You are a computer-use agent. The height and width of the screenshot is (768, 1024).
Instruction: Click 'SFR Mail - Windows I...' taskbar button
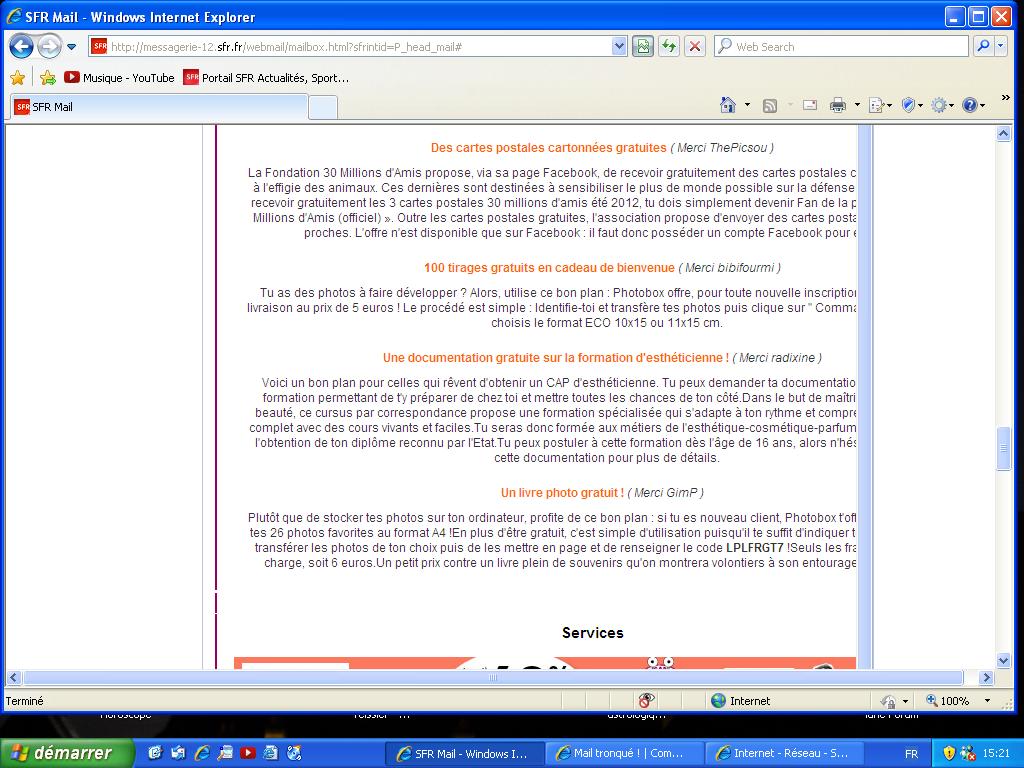tap(464, 753)
